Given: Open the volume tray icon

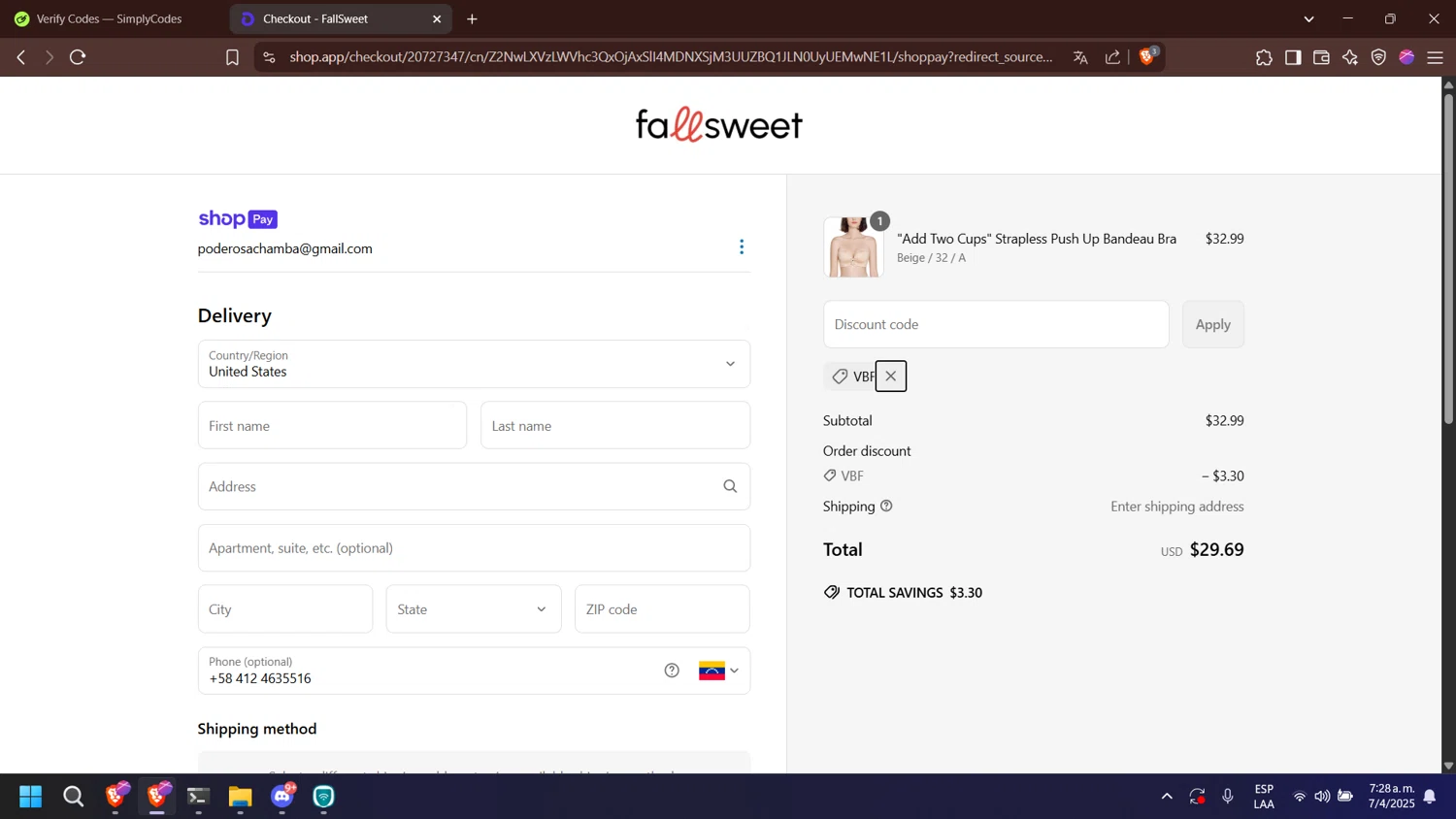Looking at the screenshot, I should (x=1322, y=797).
